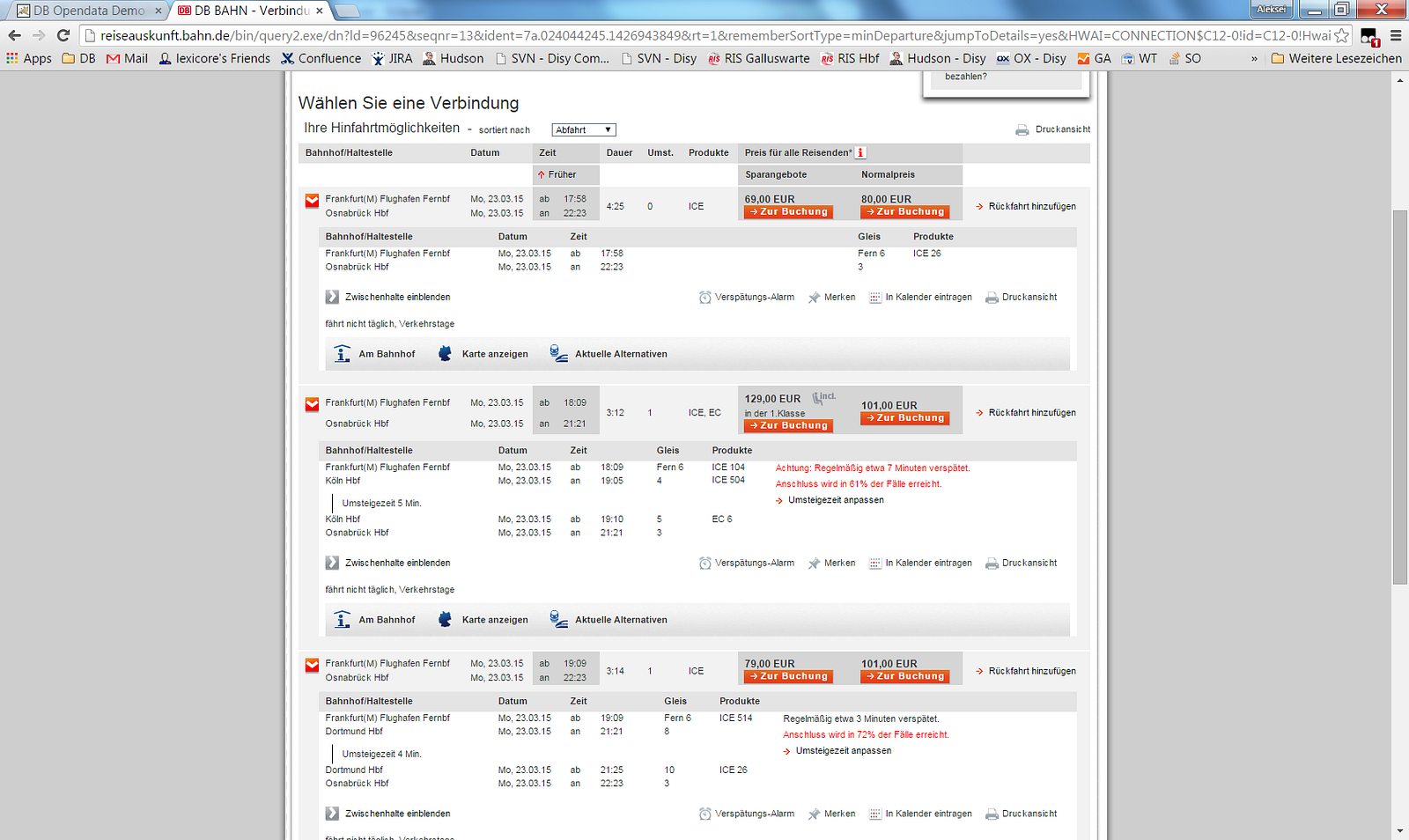Open the JIRA bookmark
The height and width of the screenshot is (840, 1409).
392,58
